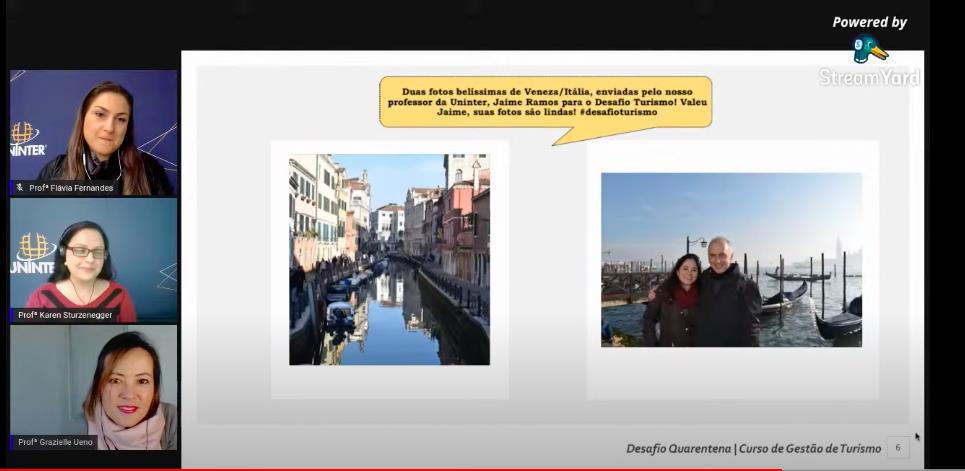
Task: Select the Profª Flávia Fernandes name label
Action: (x=70, y=188)
